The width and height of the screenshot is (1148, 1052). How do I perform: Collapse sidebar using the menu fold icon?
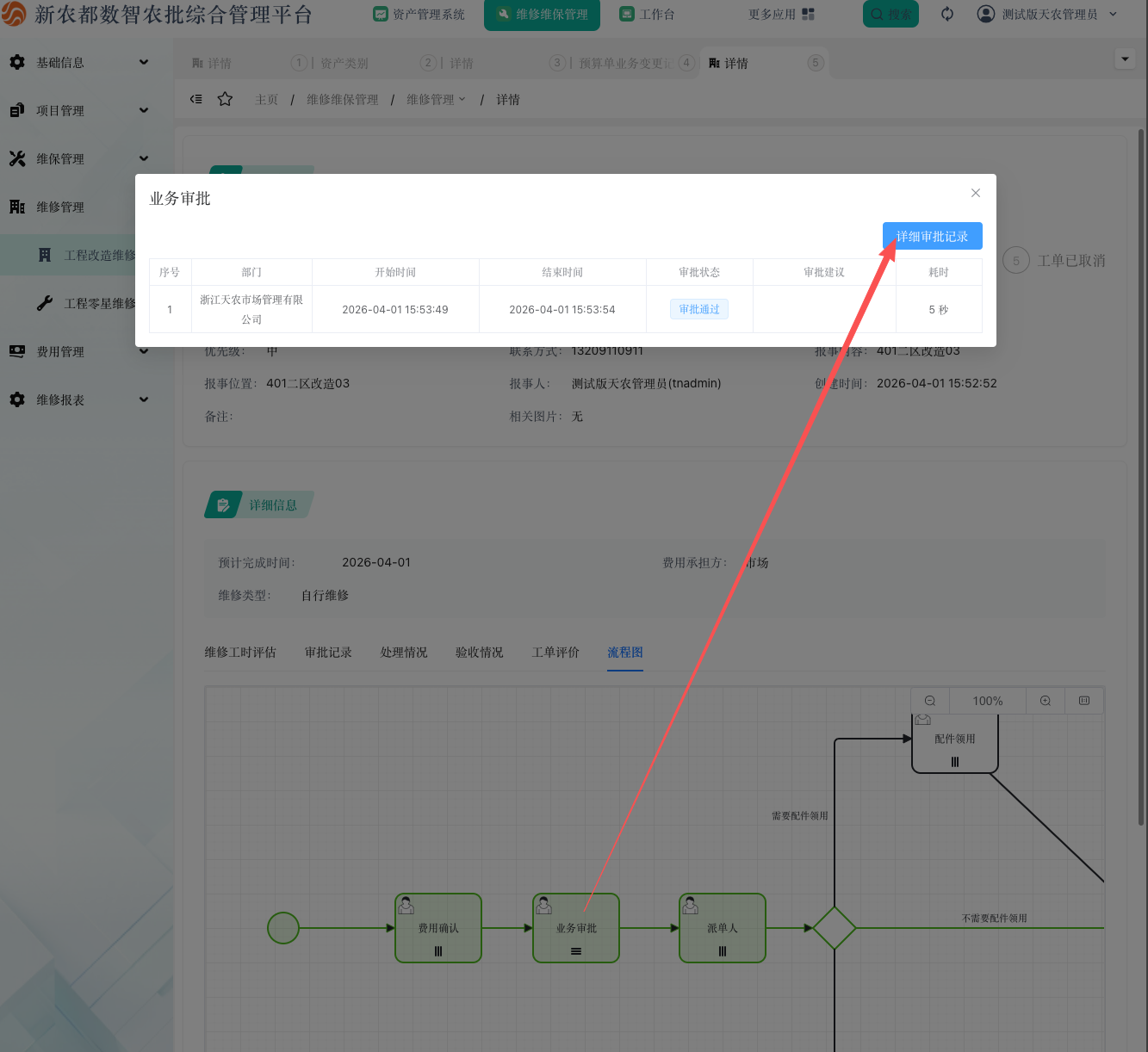(196, 99)
